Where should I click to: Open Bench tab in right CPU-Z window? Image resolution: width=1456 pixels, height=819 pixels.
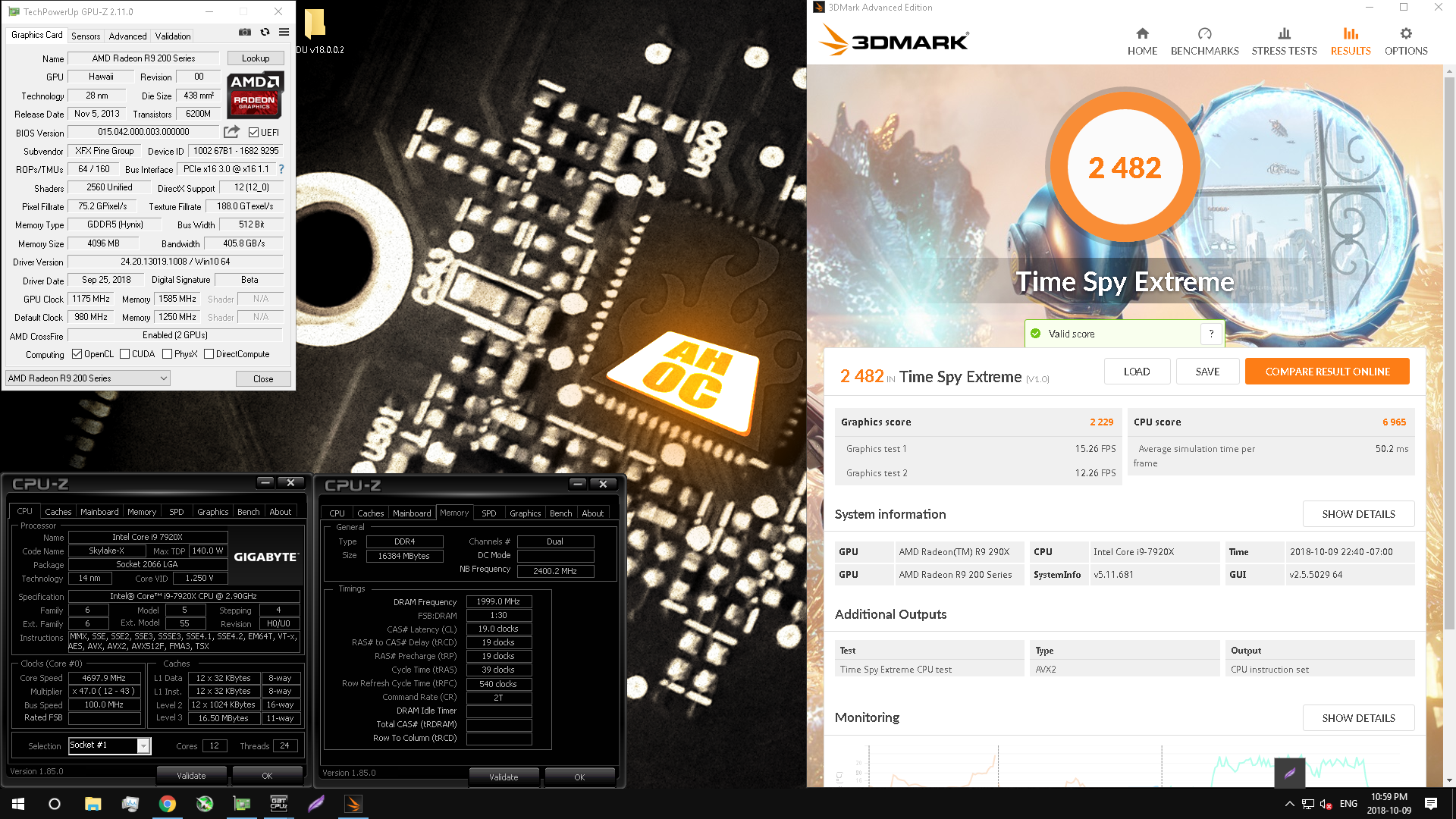click(560, 513)
